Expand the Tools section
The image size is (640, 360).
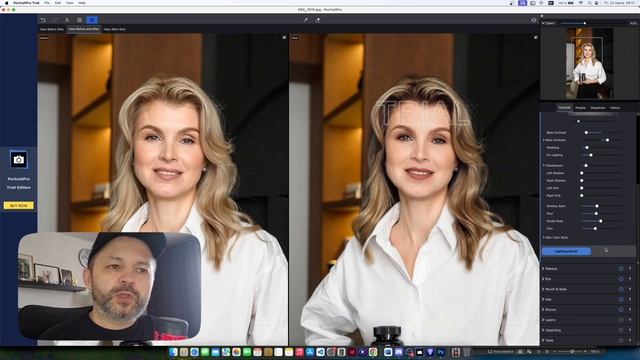(x=543, y=340)
